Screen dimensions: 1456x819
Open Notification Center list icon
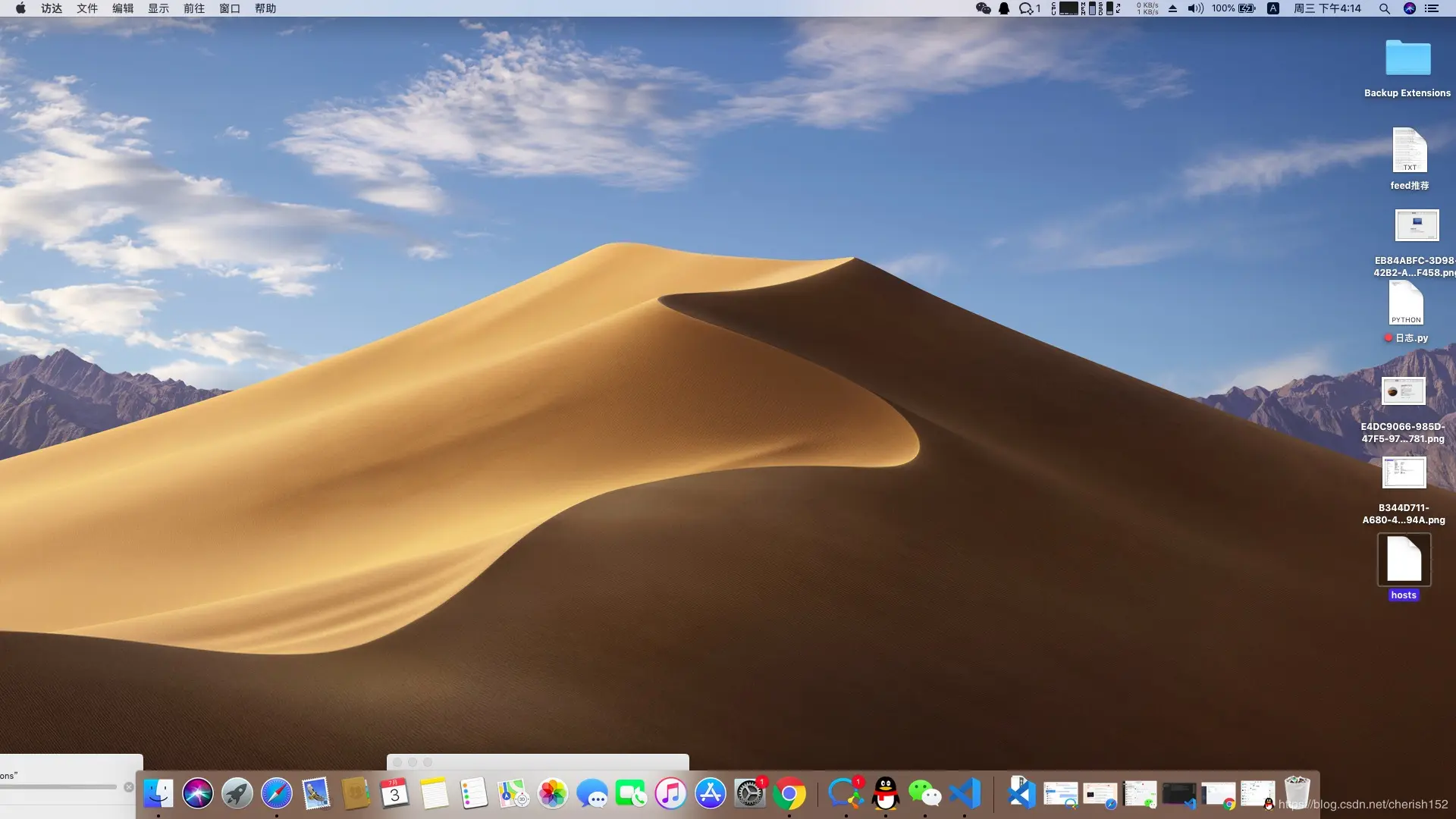click(1432, 8)
